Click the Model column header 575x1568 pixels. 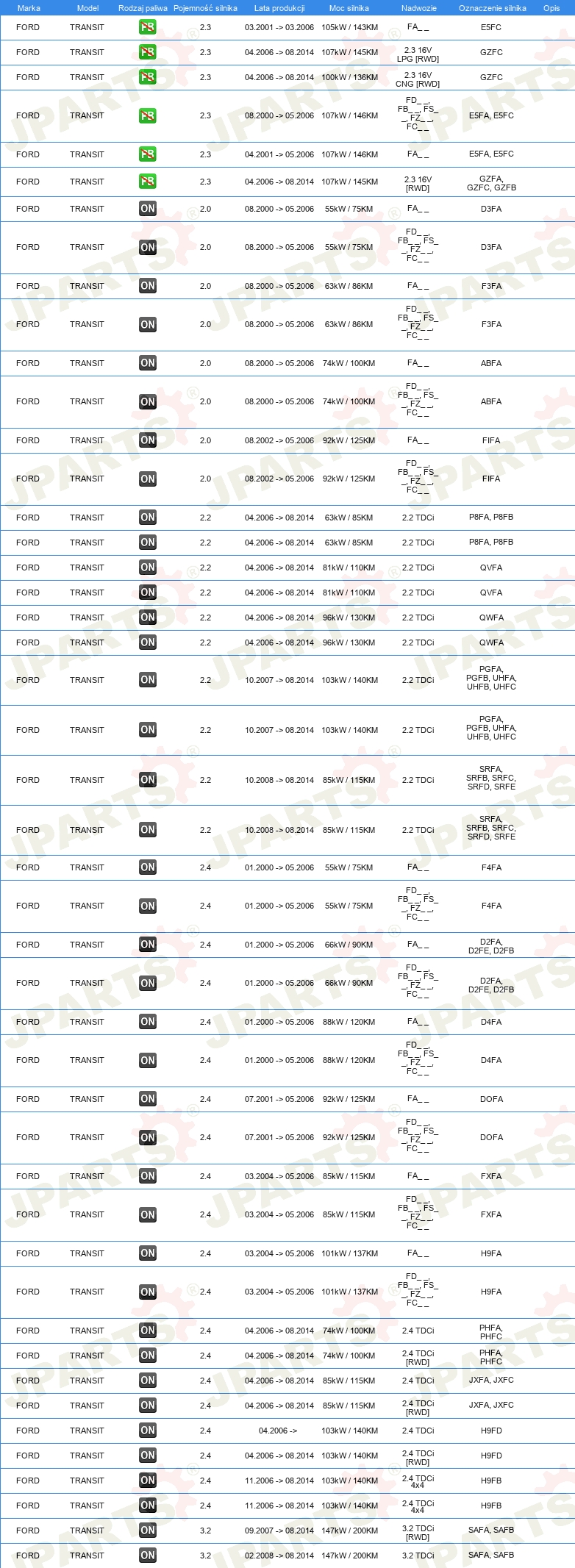coord(87,8)
